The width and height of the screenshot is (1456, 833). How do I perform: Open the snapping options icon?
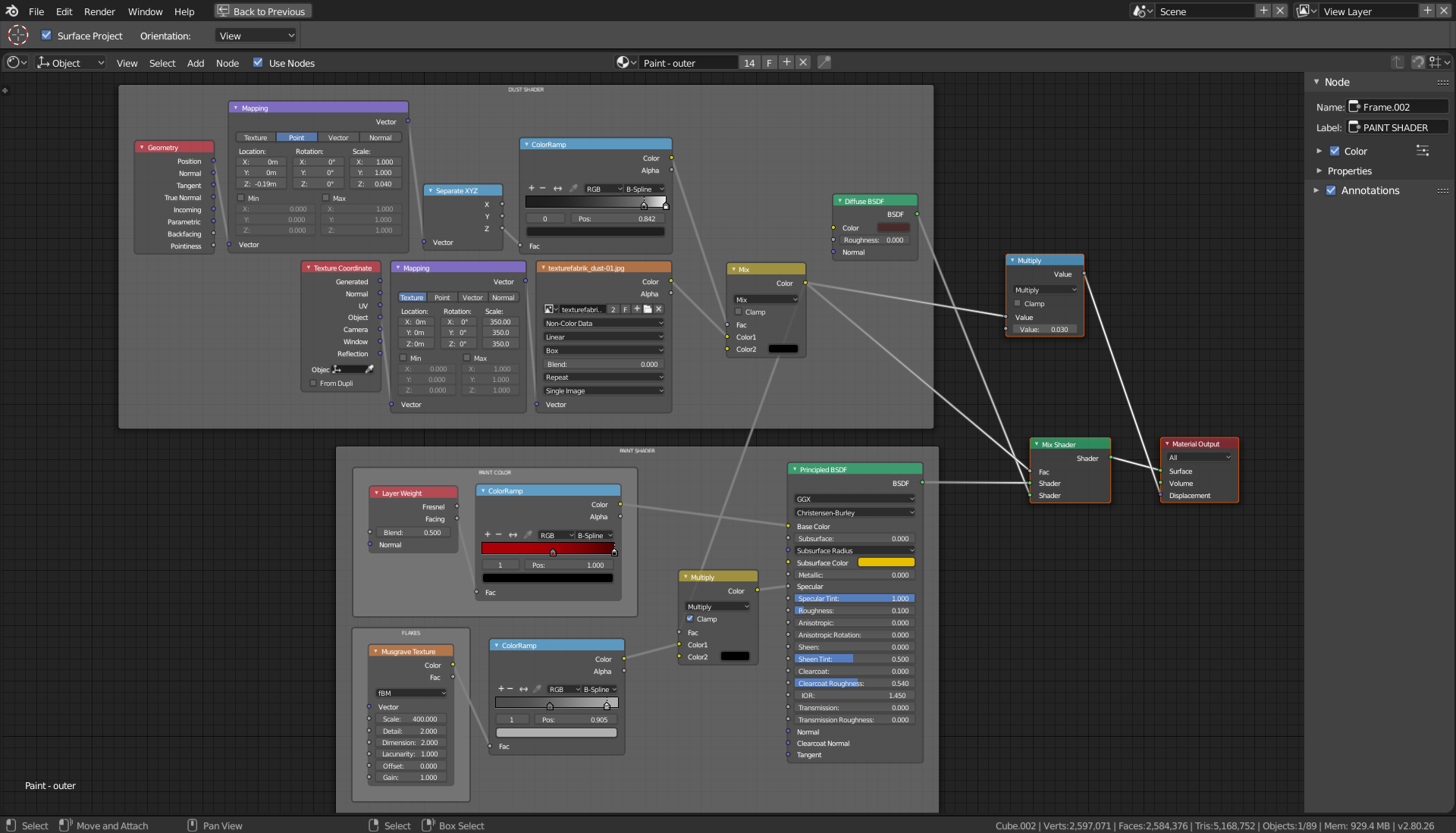point(1439,62)
